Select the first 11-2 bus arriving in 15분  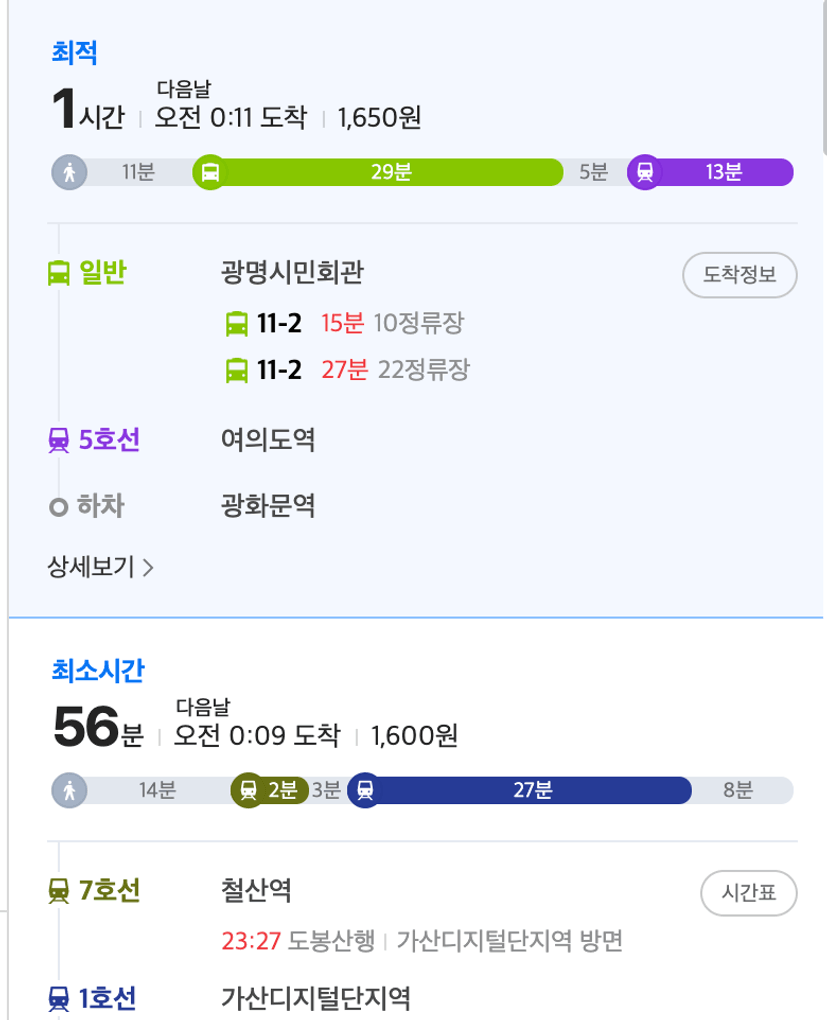click(x=344, y=323)
